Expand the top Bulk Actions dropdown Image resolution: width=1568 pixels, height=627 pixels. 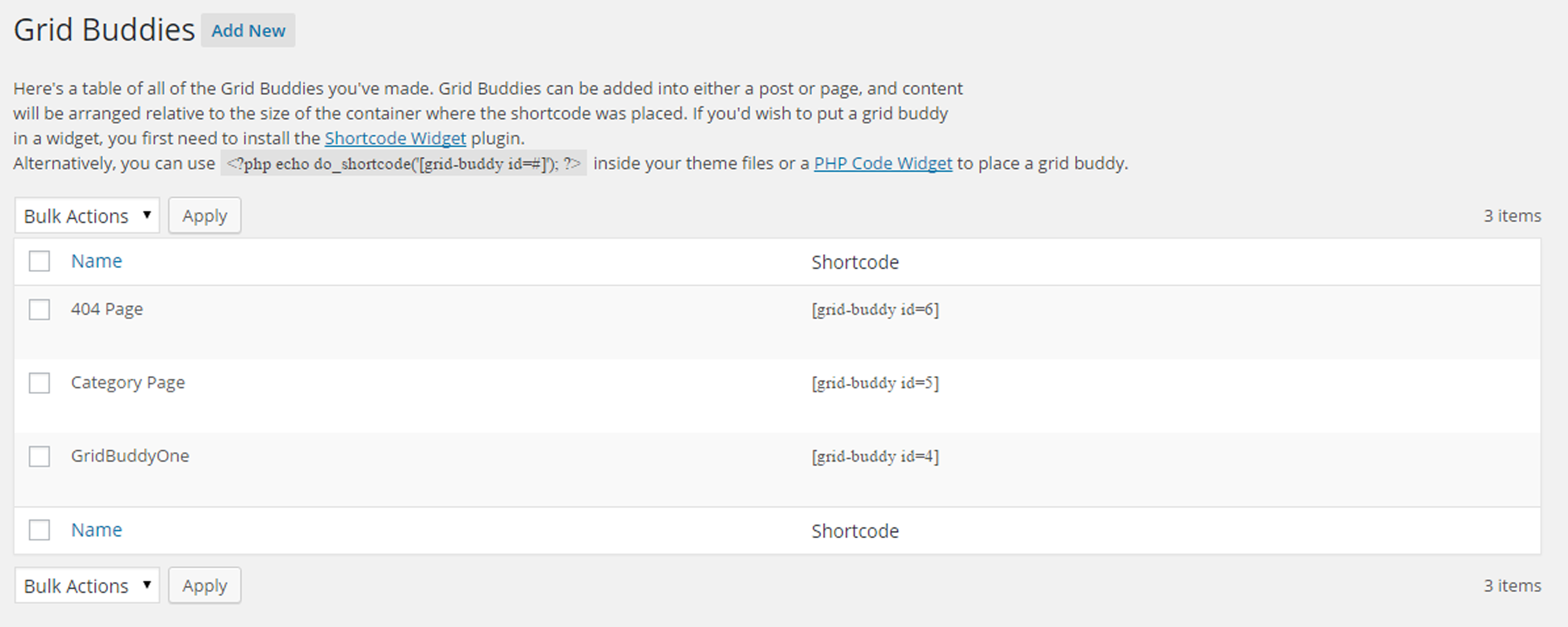coord(87,215)
